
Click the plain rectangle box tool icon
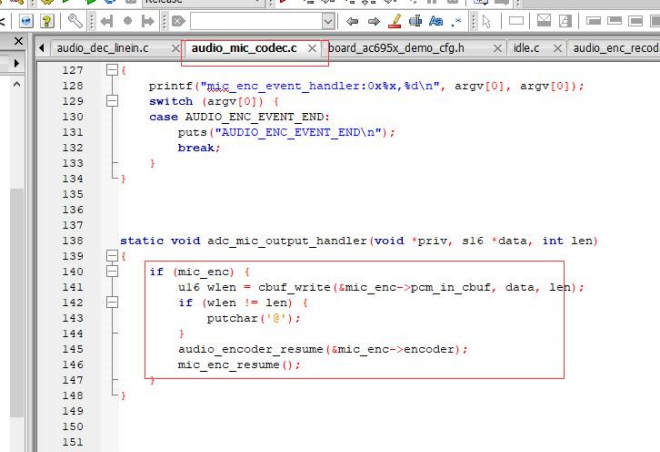(516, 21)
